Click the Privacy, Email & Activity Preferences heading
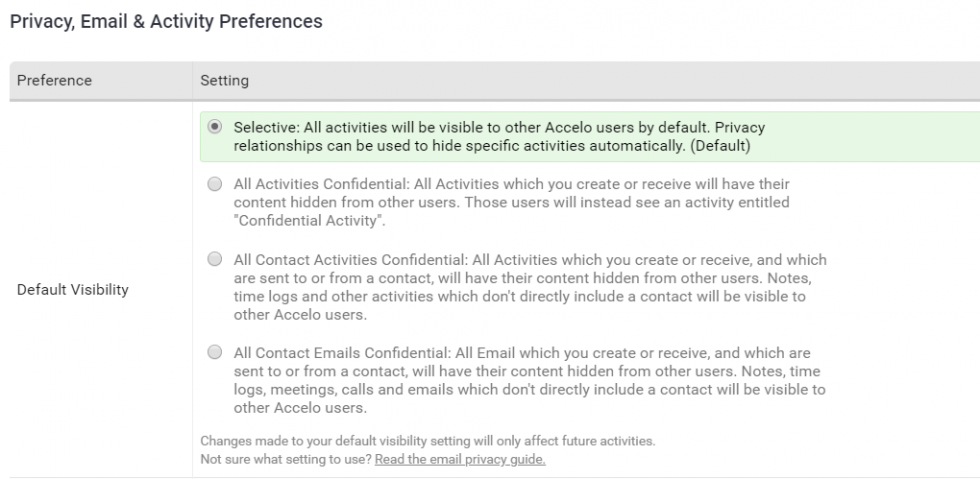 point(166,21)
